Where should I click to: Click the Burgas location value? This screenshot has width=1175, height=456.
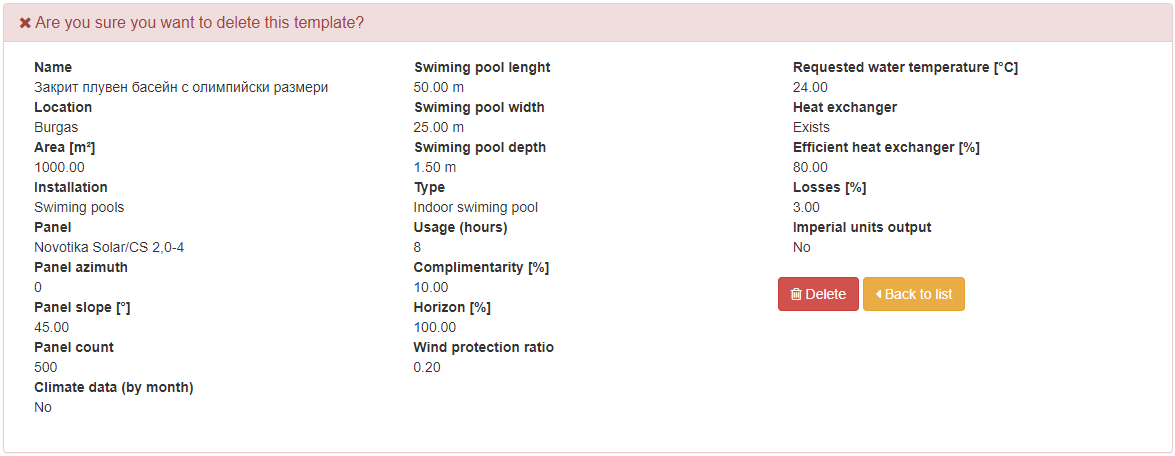(56, 127)
